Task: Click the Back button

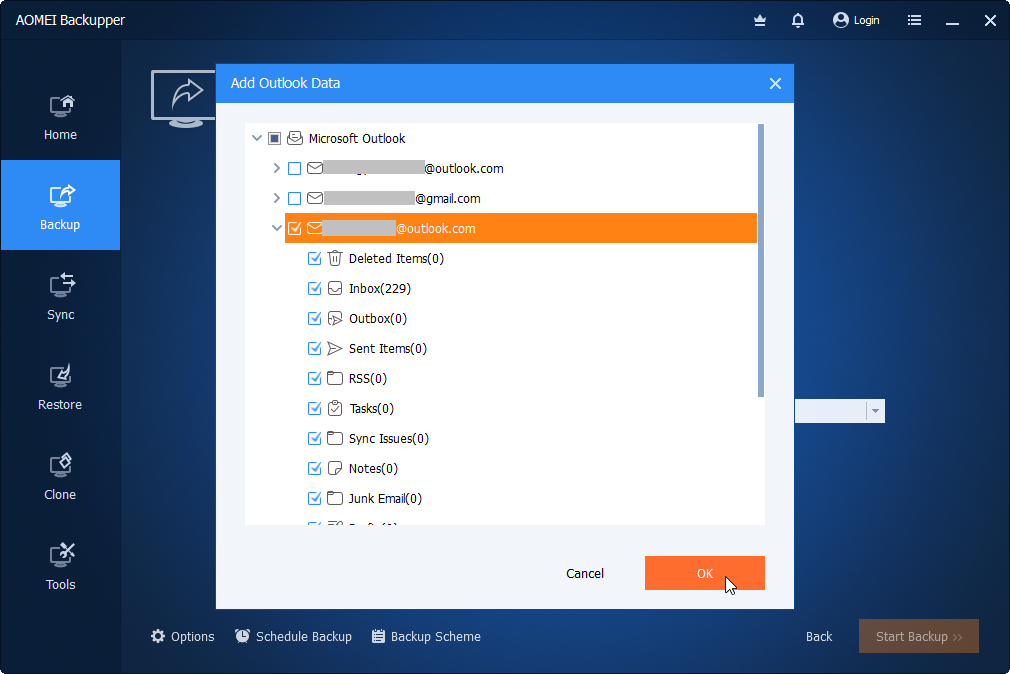Action: 819,637
